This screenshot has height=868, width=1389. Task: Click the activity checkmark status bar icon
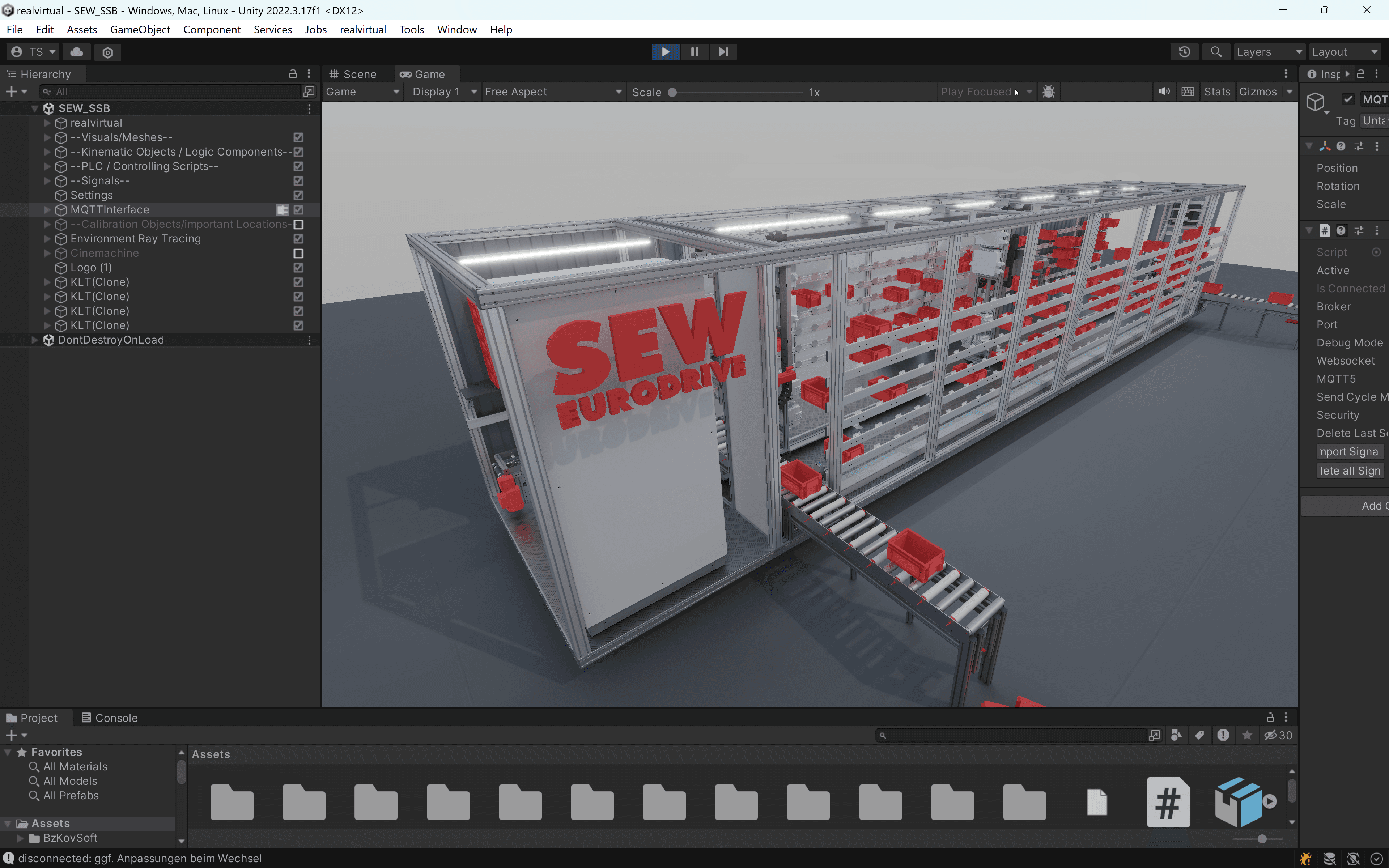pos(1376,859)
